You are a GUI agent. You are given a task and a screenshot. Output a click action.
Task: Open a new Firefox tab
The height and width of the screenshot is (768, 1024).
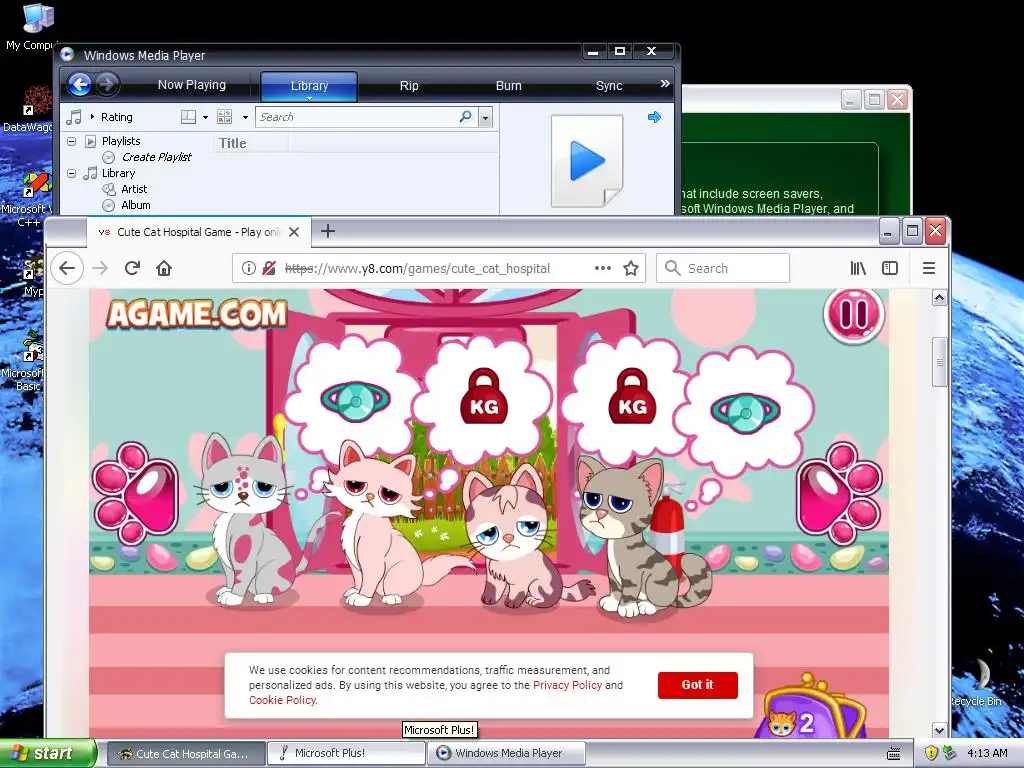coord(328,231)
